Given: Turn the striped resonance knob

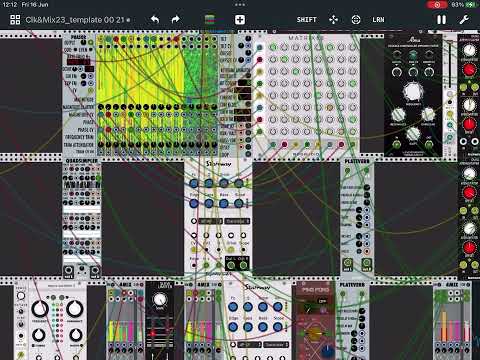Looking at the screenshot, I should tap(398, 115).
